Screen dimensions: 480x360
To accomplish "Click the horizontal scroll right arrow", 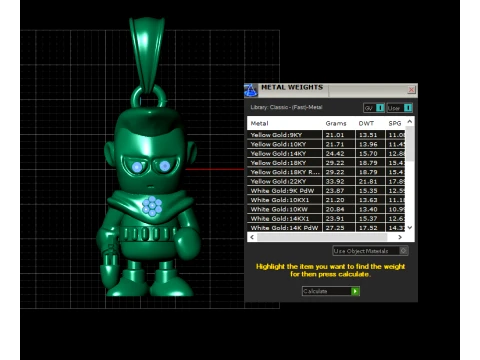I will (x=400, y=237).
